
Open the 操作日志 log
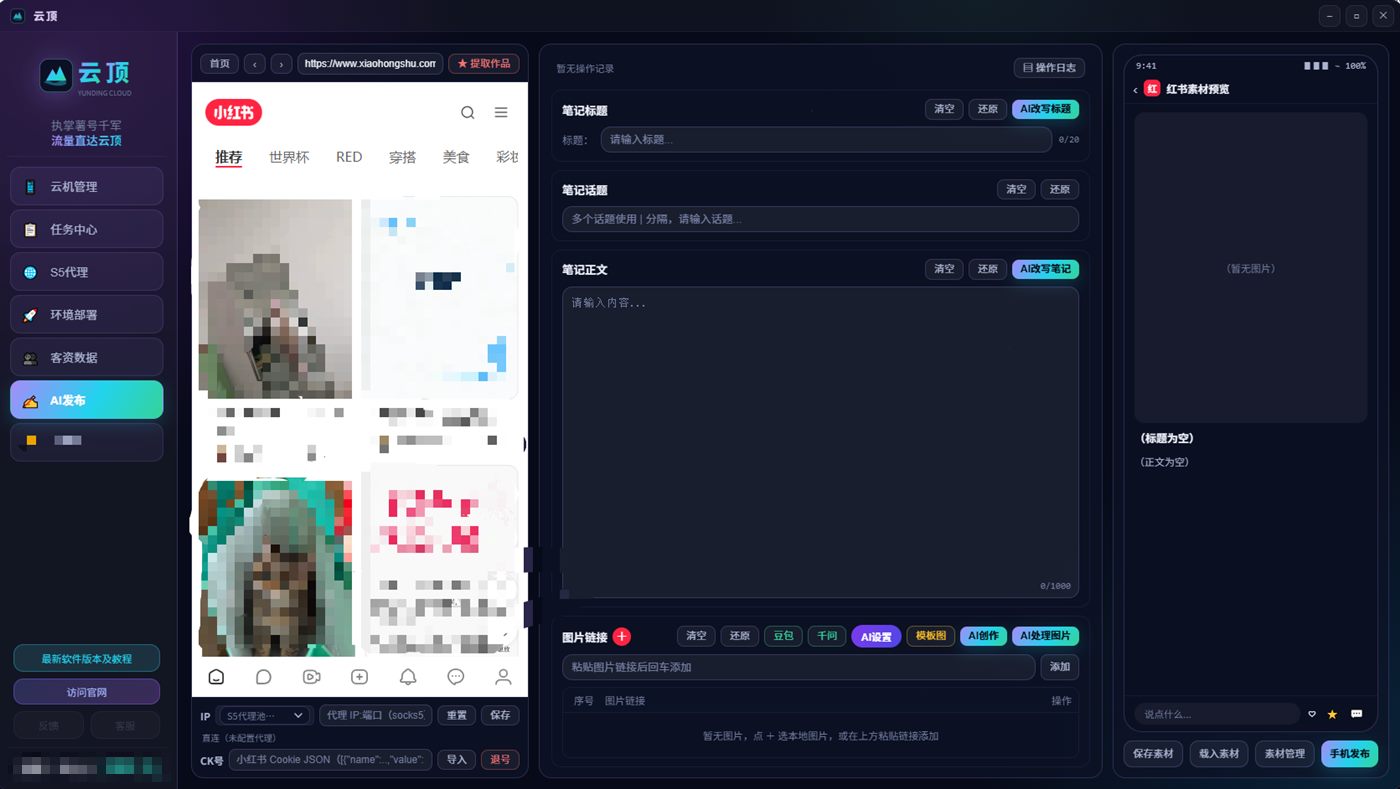(x=1049, y=68)
